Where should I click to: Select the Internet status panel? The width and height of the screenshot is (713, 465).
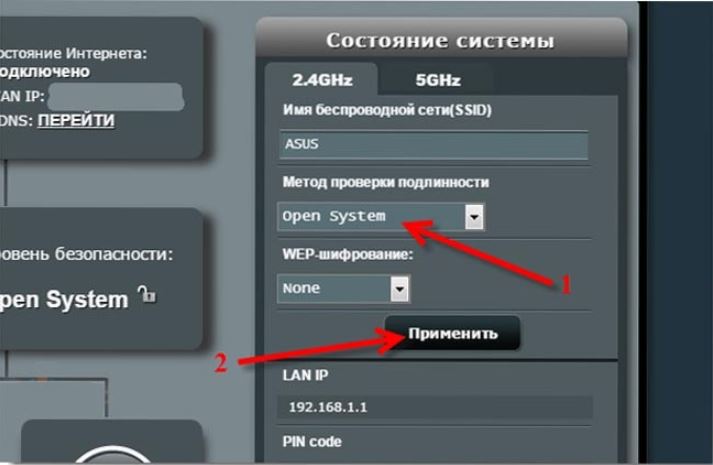point(101,88)
